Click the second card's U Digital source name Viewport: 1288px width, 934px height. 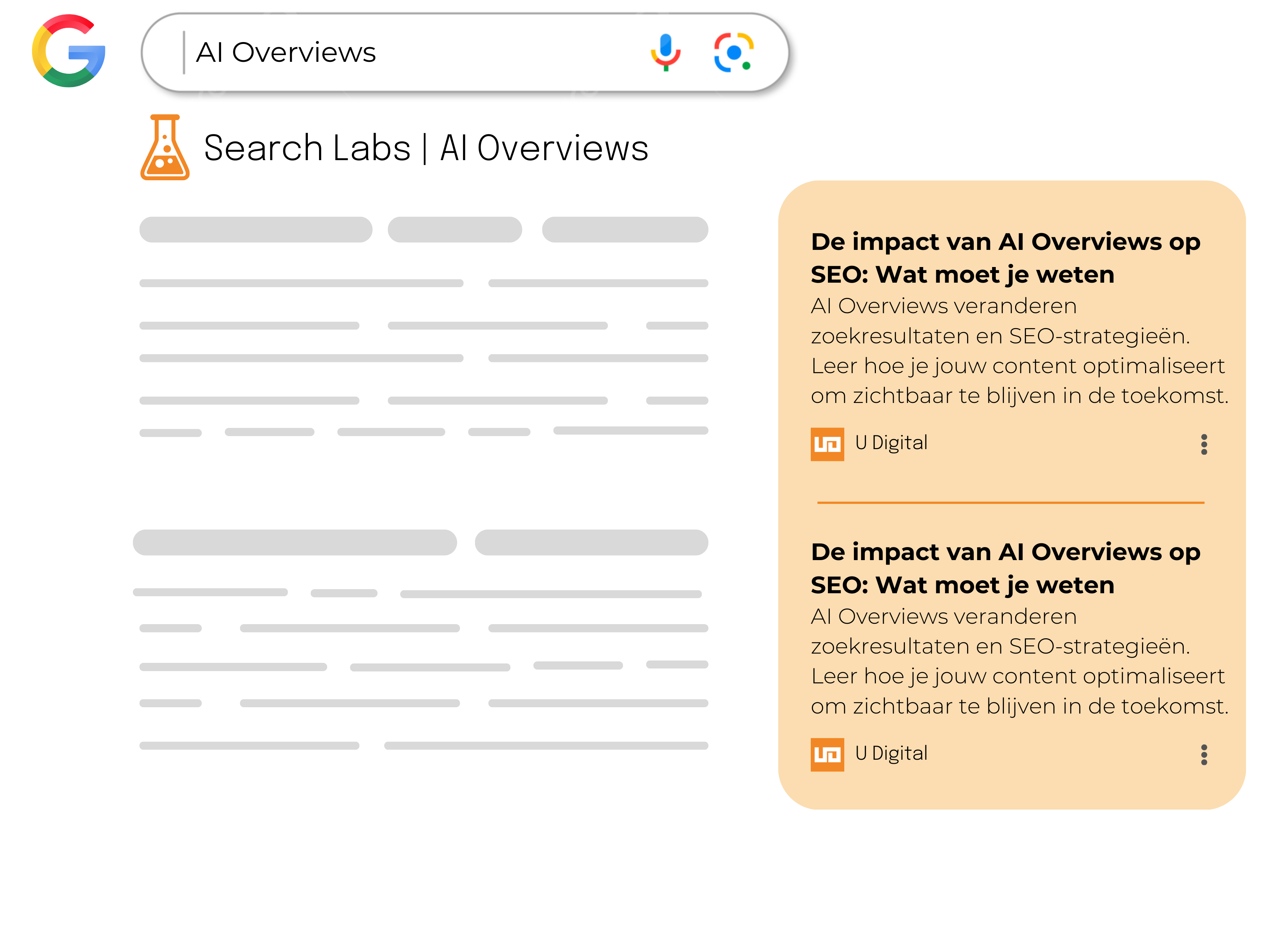click(x=891, y=753)
